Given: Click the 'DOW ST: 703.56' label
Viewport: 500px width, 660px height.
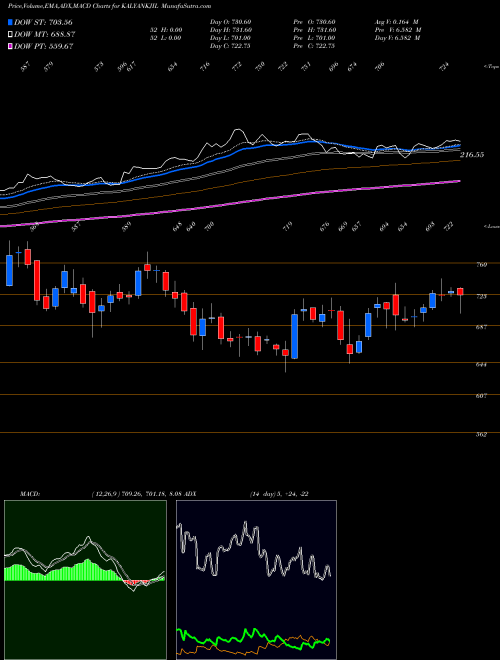Looking at the screenshot, I should click(43, 22).
